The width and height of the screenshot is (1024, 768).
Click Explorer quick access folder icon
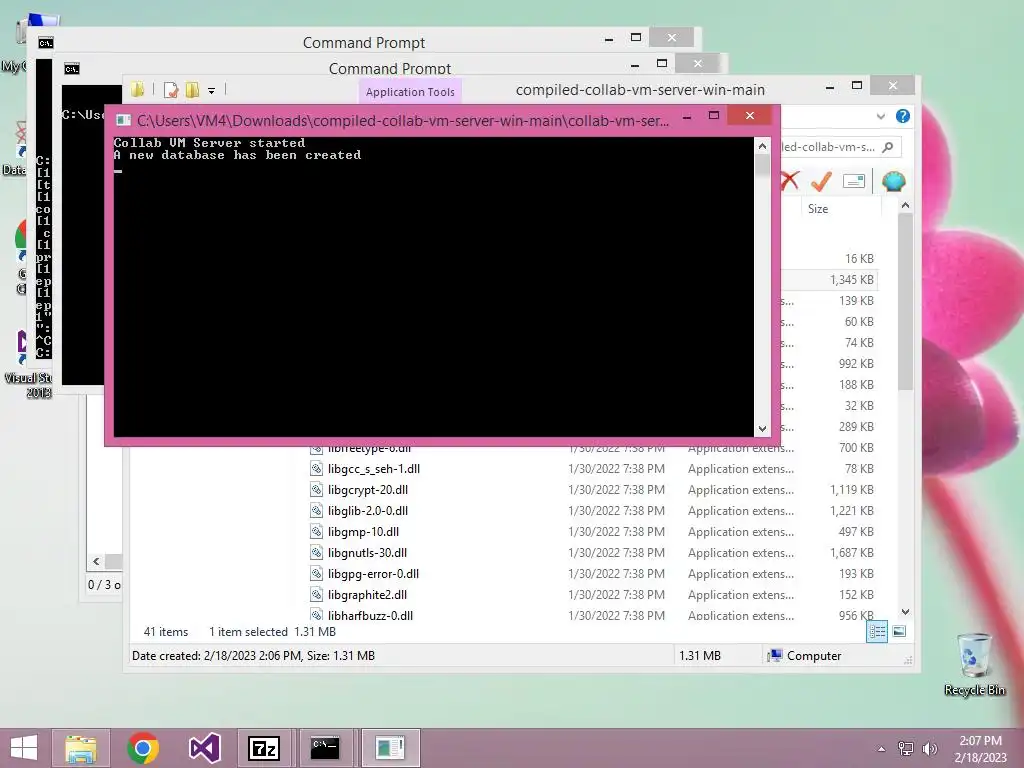coord(138,89)
